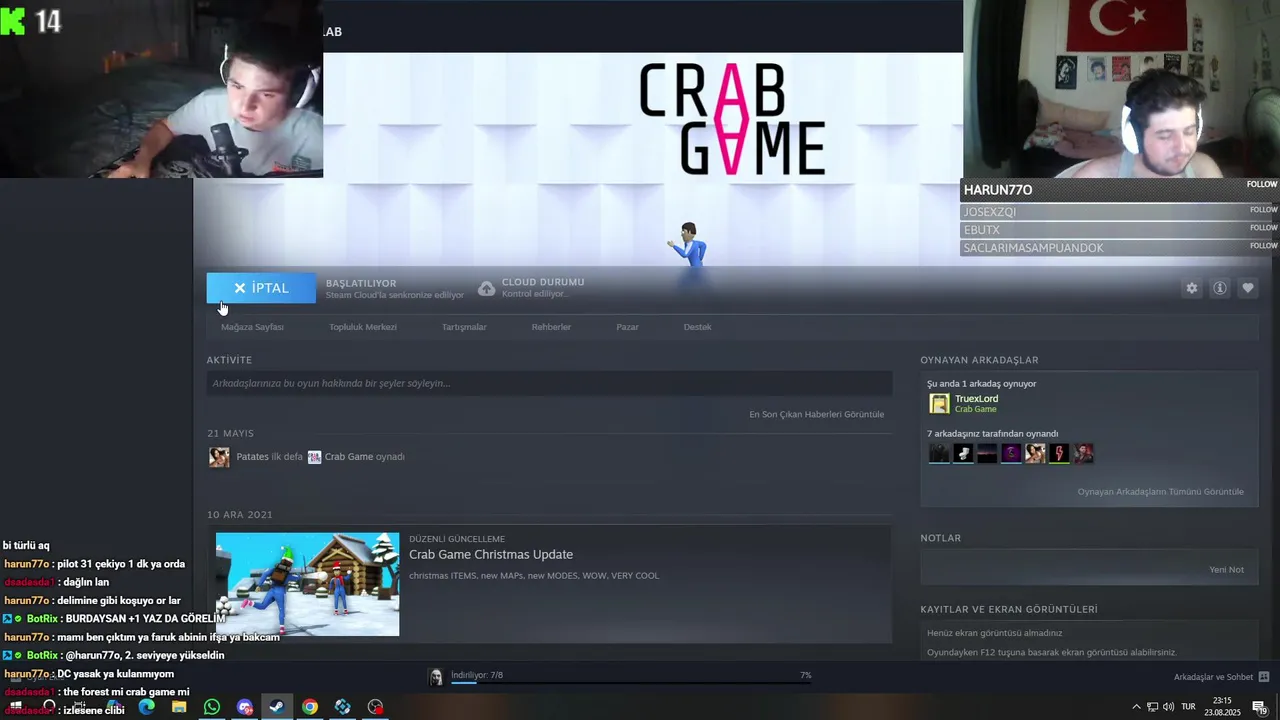The image size is (1280, 720).
Task: Follow HARUN77O in stream overlay
Action: [x=1262, y=184]
